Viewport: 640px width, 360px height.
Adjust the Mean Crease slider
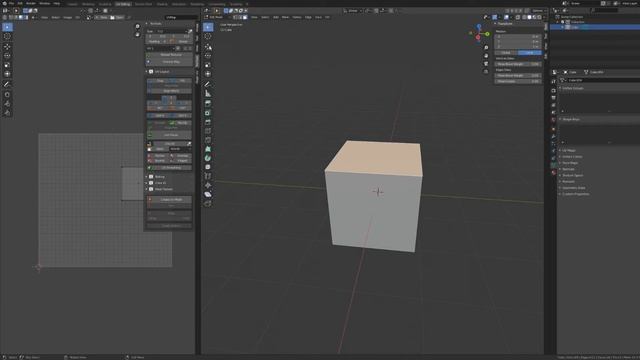518,81
